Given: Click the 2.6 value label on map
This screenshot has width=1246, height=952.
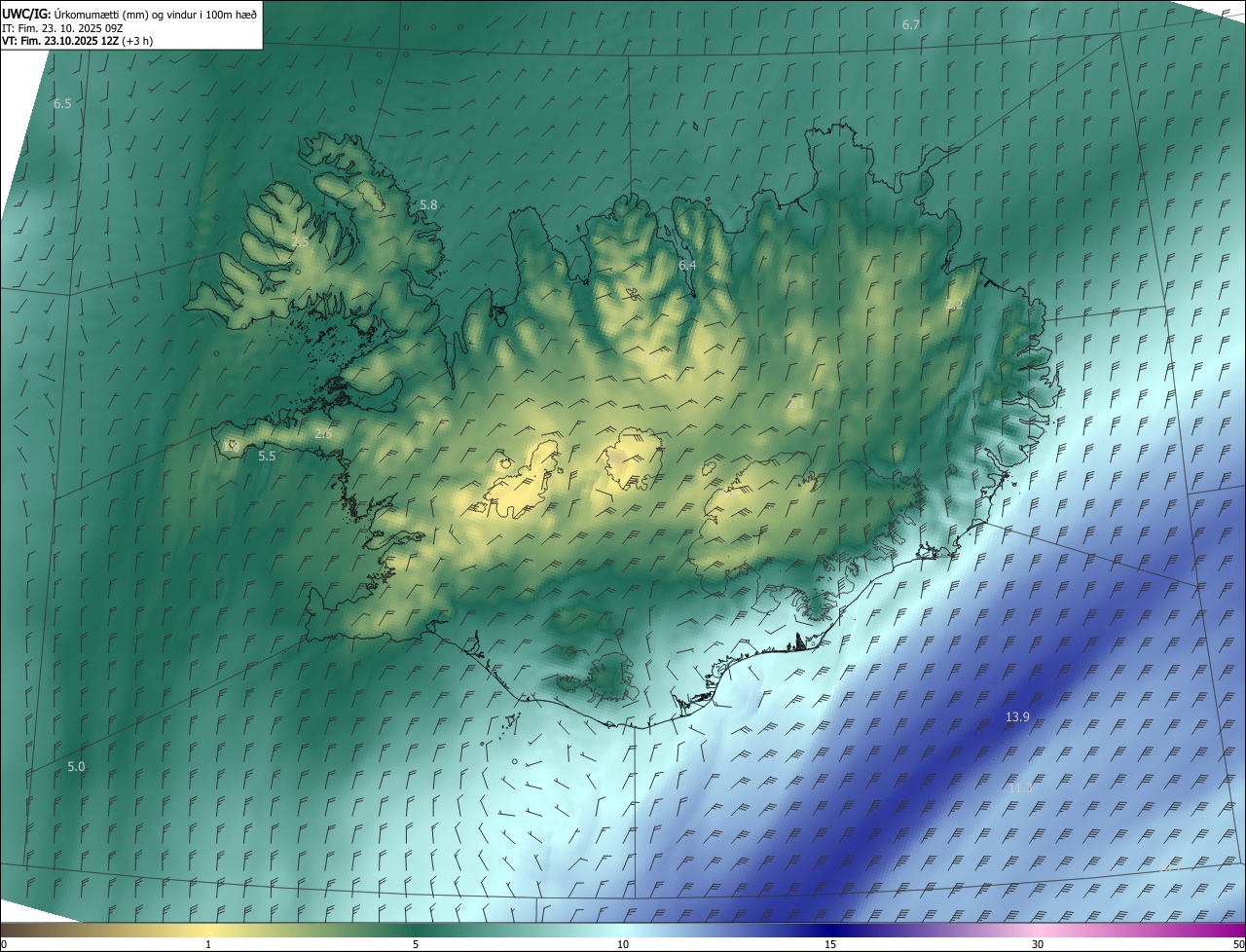Looking at the screenshot, I should pos(323,434).
